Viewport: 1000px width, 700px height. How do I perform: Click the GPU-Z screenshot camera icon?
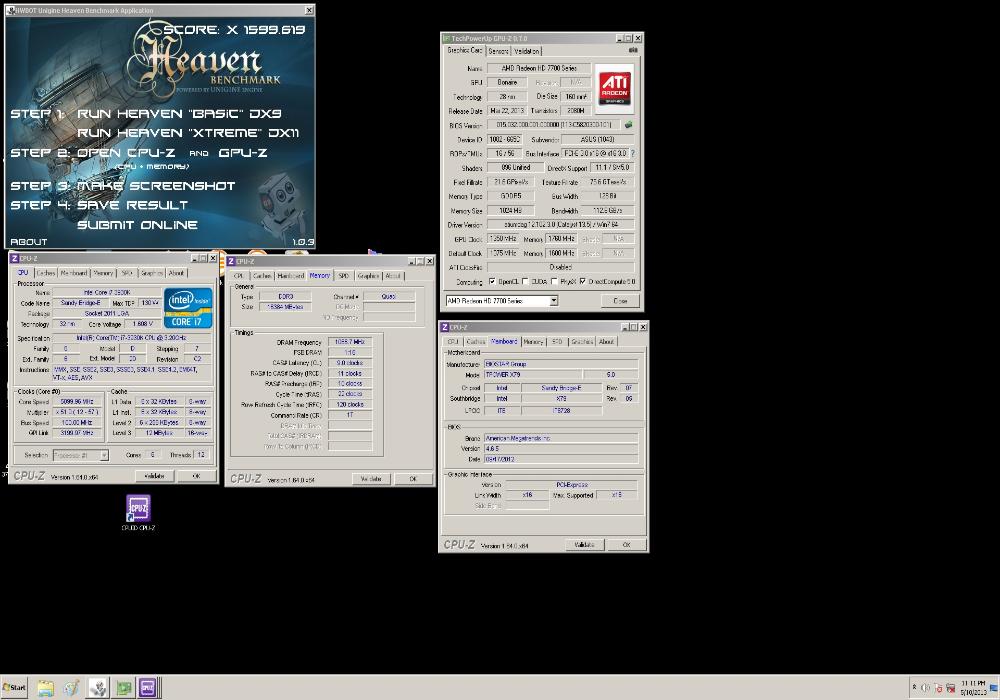(x=633, y=50)
